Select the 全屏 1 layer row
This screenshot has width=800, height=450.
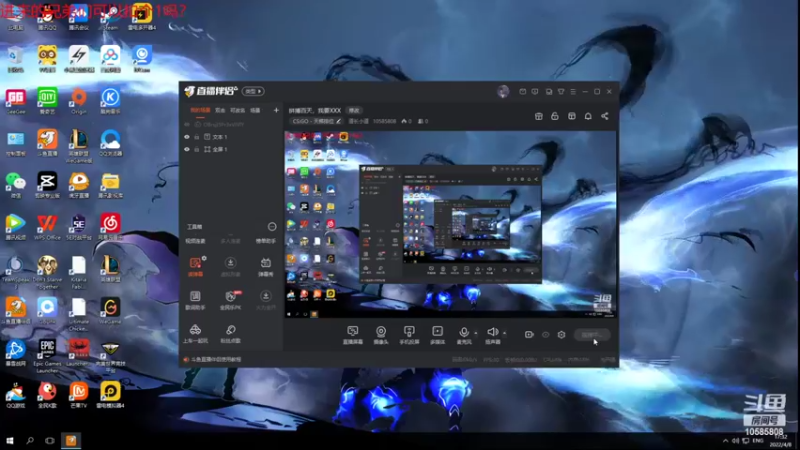pos(231,149)
